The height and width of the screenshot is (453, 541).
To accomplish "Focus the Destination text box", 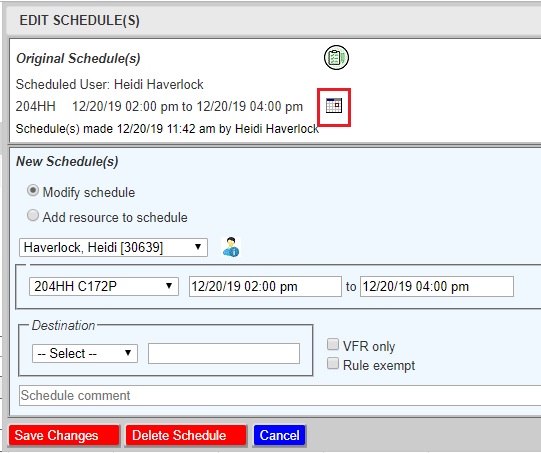I will pos(224,353).
